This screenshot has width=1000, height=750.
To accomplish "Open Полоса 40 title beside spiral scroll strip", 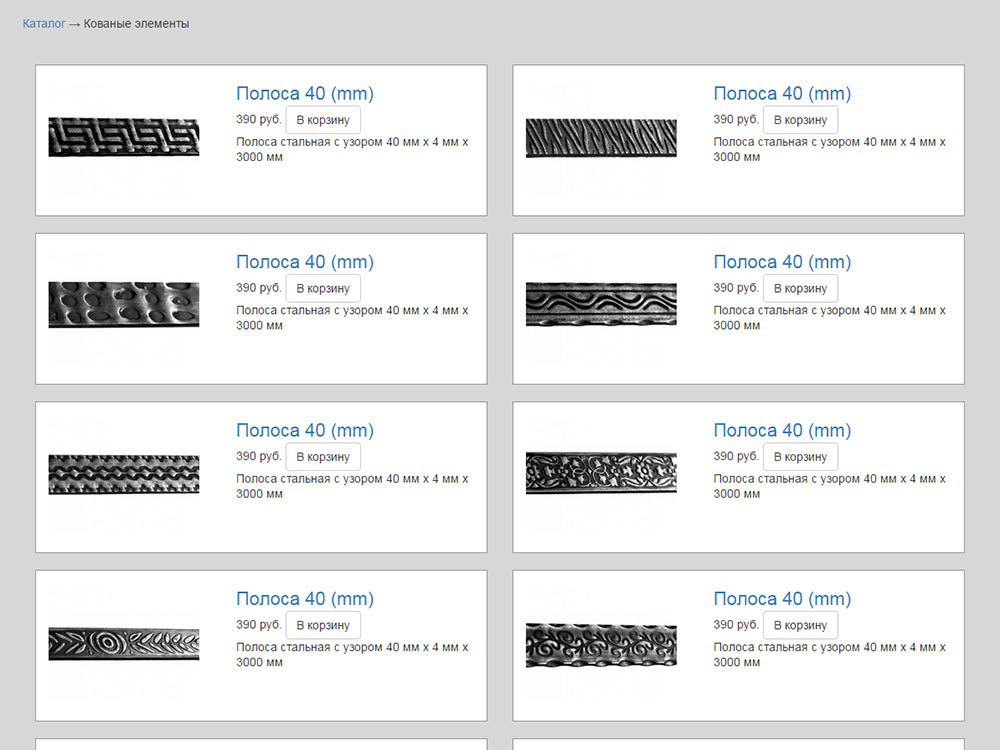I will 782,599.
